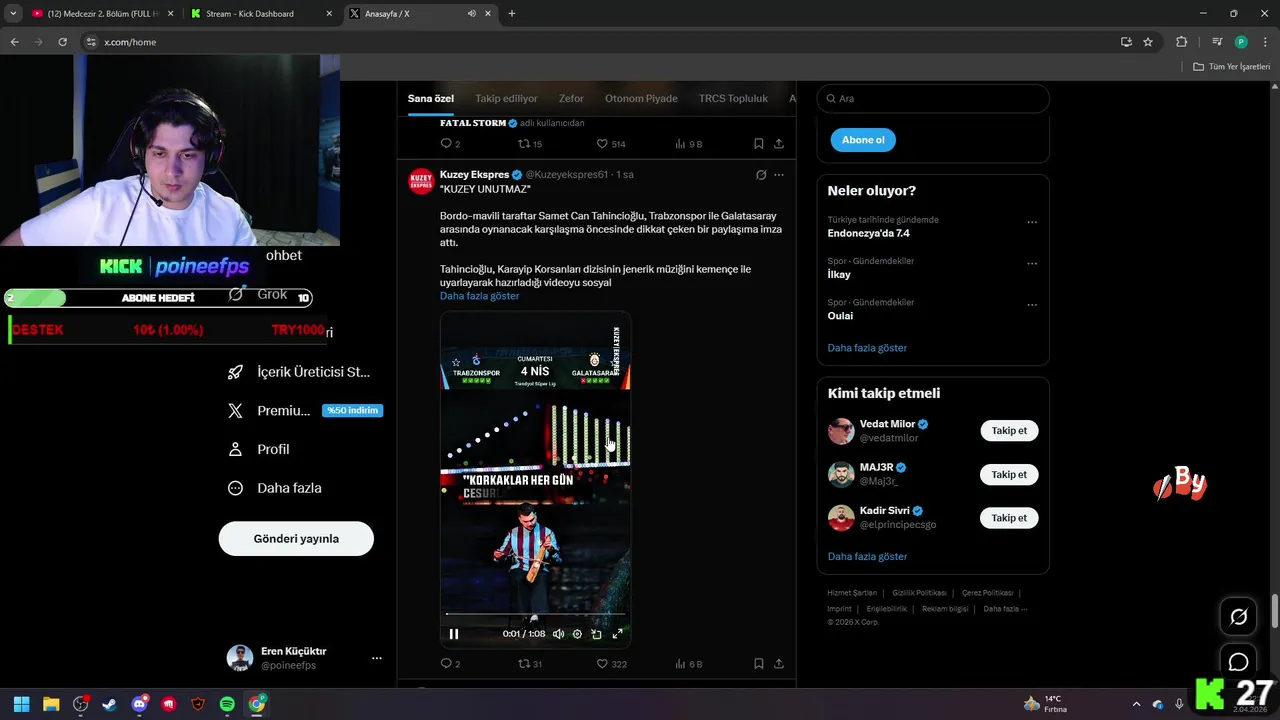Open the floating Grok button
Screen dimensions: 1280x720
(1238, 617)
